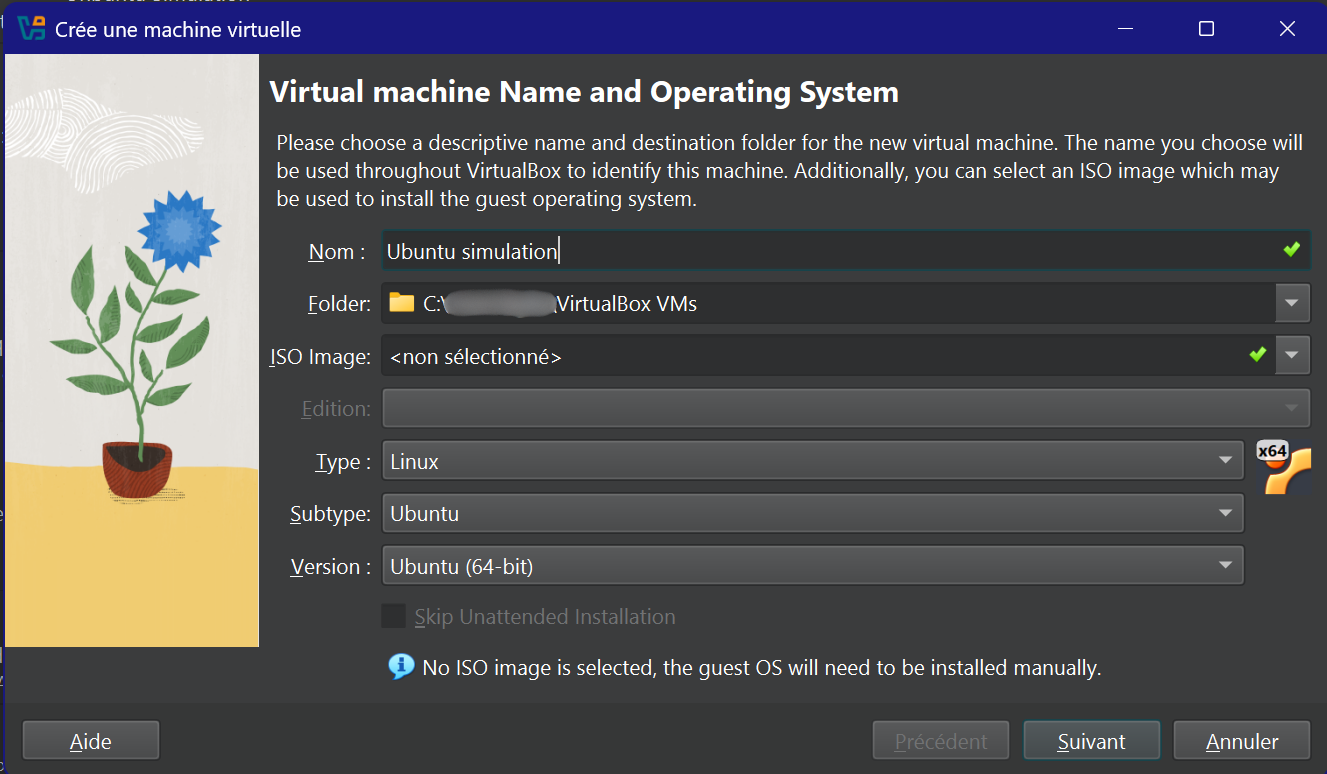Open the Edition dropdown
The image size is (1327, 774).
click(1292, 408)
